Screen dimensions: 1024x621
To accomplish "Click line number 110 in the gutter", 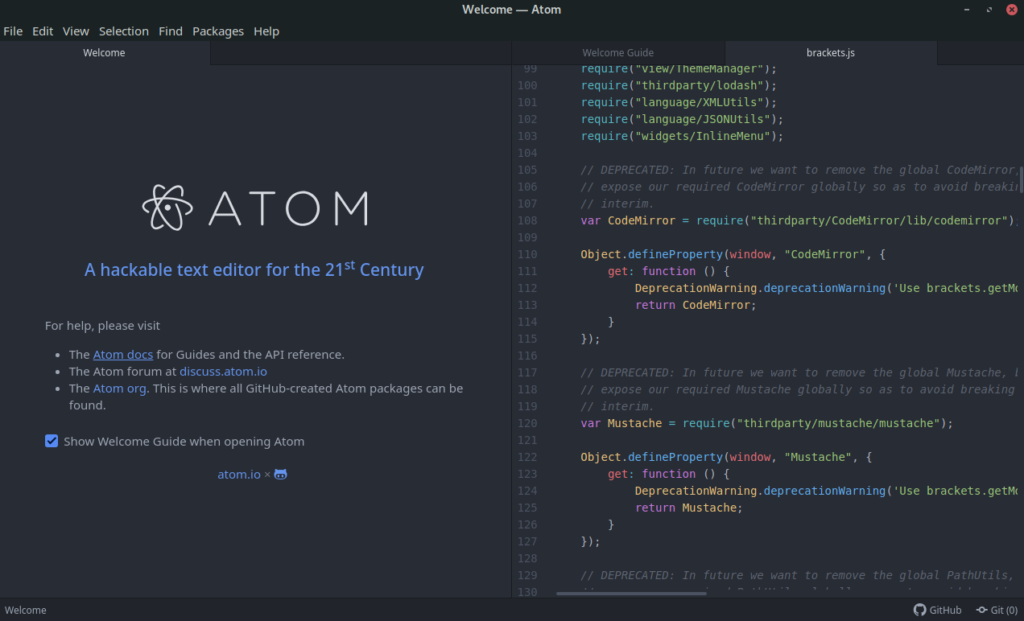I will 527,254.
